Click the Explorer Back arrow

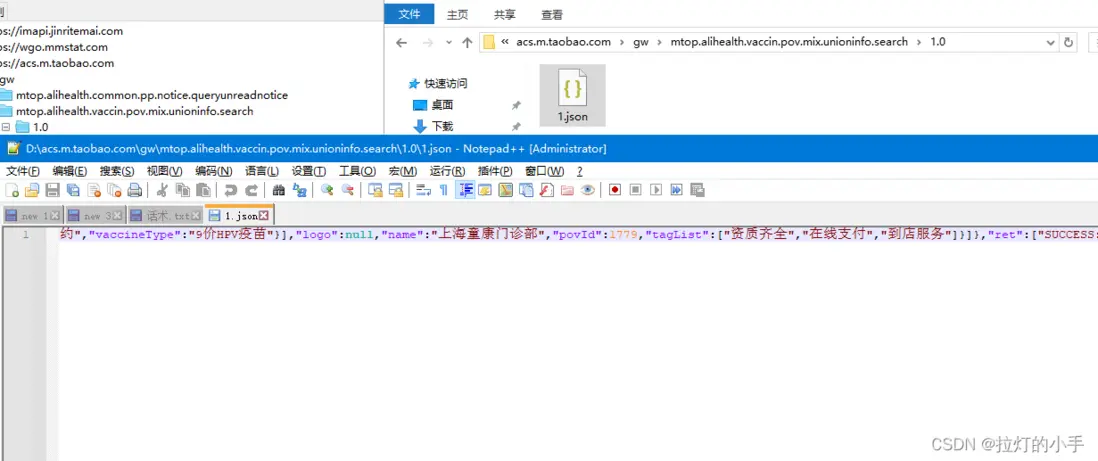(x=401, y=43)
